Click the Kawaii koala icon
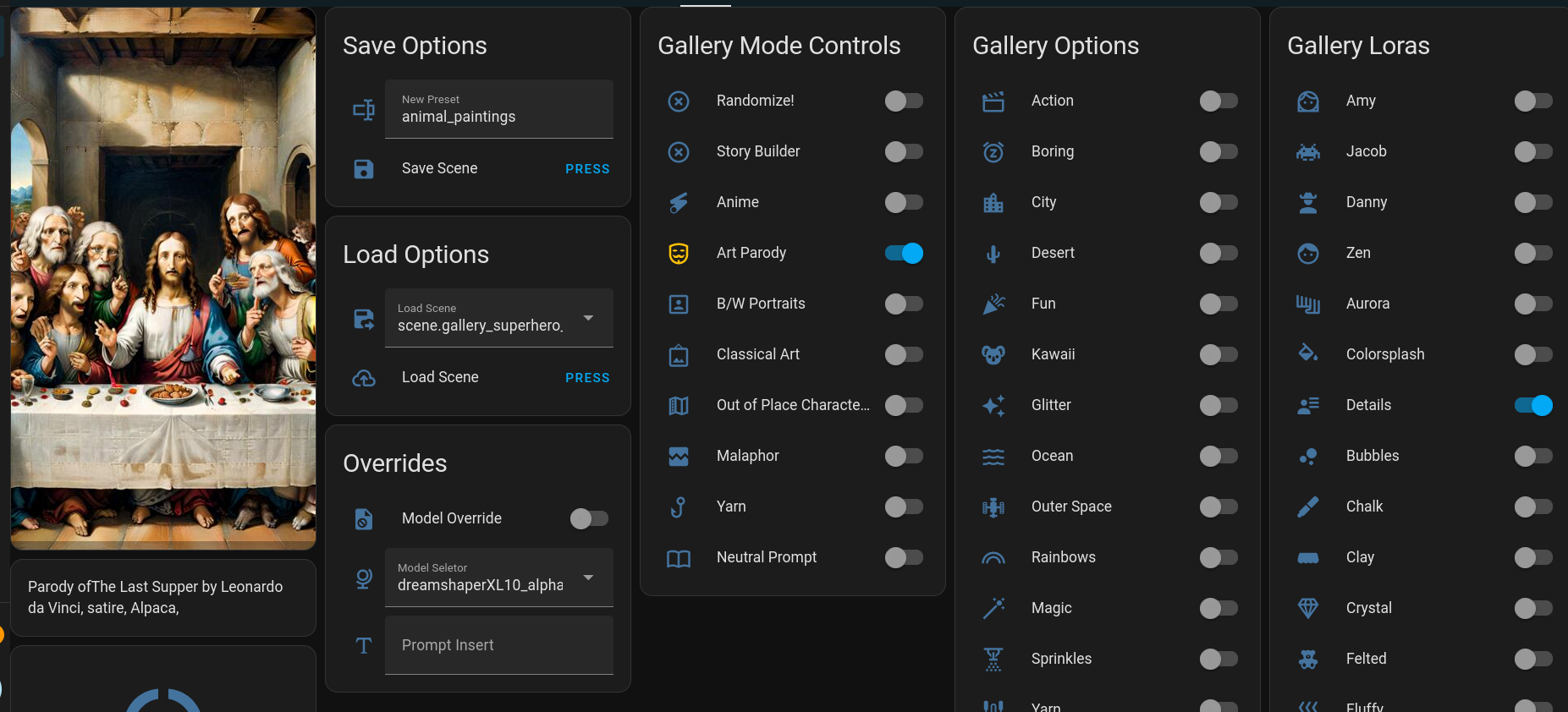Screen dimensions: 1568x712 (x=993, y=354)
